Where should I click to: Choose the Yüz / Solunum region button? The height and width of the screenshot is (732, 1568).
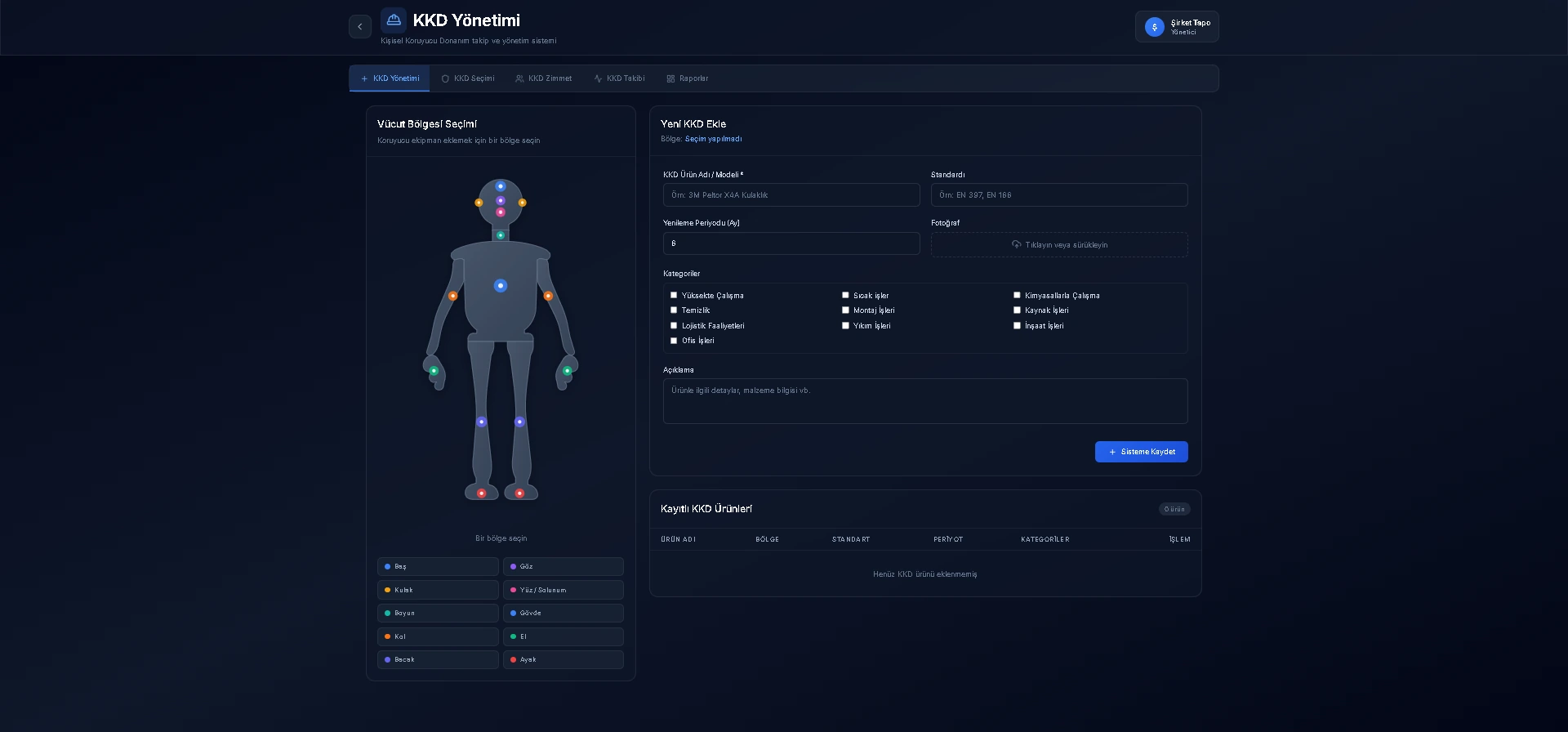pos(563,590)
